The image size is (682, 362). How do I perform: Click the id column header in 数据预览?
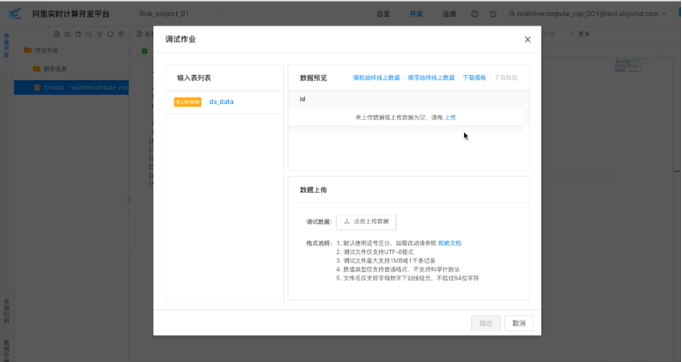point(302,99)
